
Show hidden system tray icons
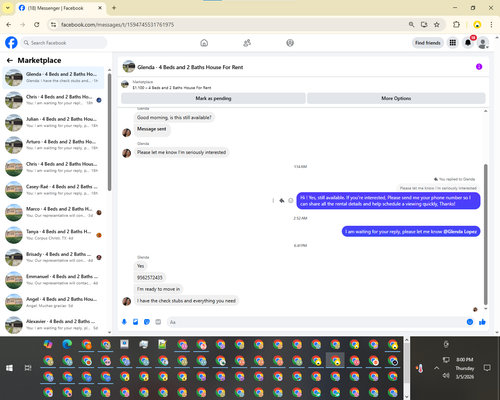[x=437, y=368]
